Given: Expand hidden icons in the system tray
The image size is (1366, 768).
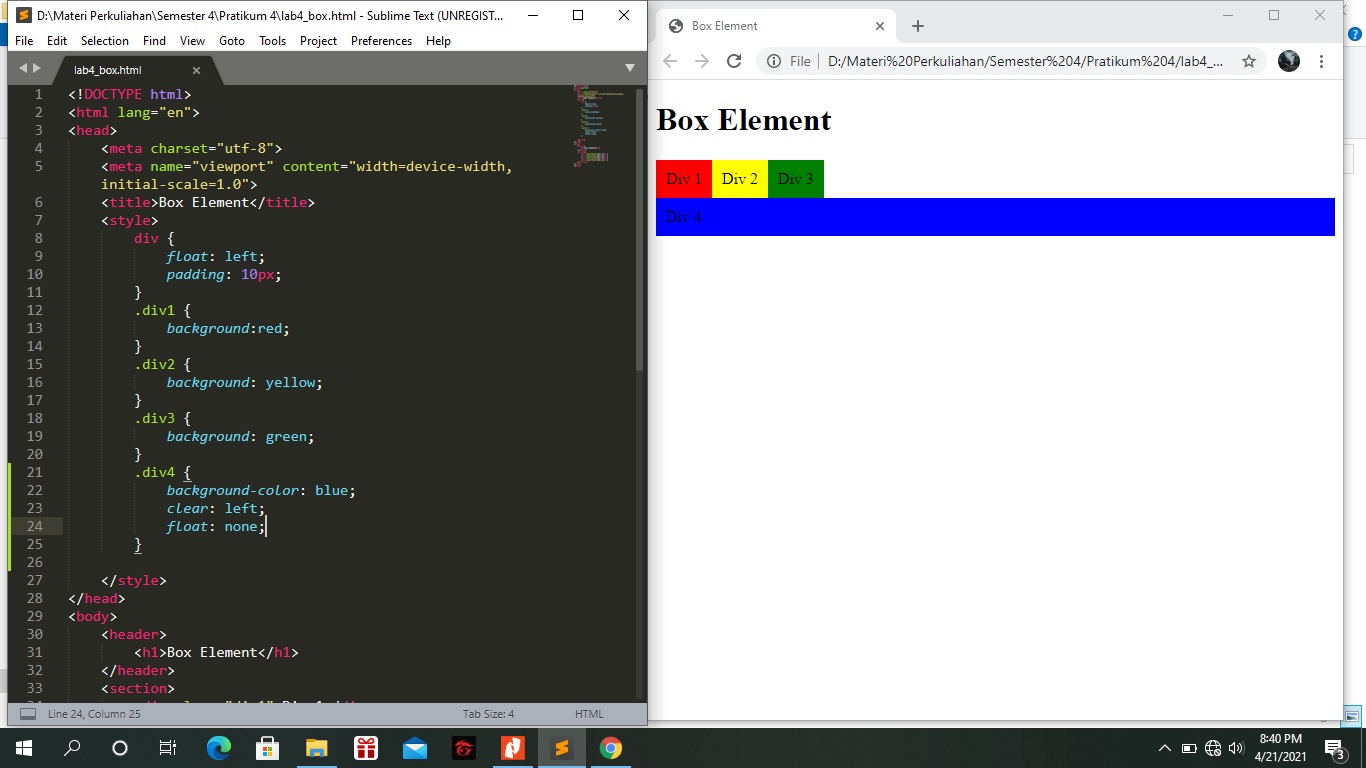Looking at the screenshot, I should (x=1164, y=747).
